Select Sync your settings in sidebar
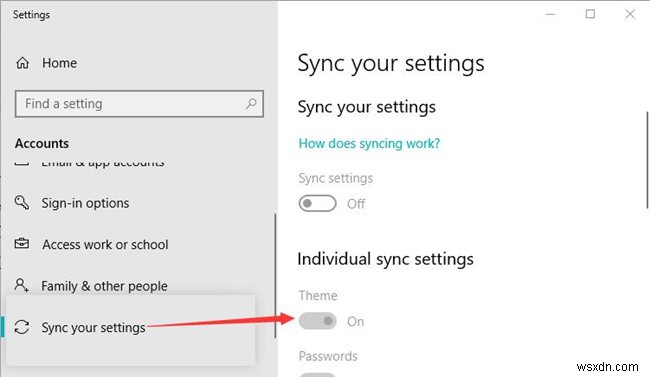The image size is (650, 377). pos(93,328)
